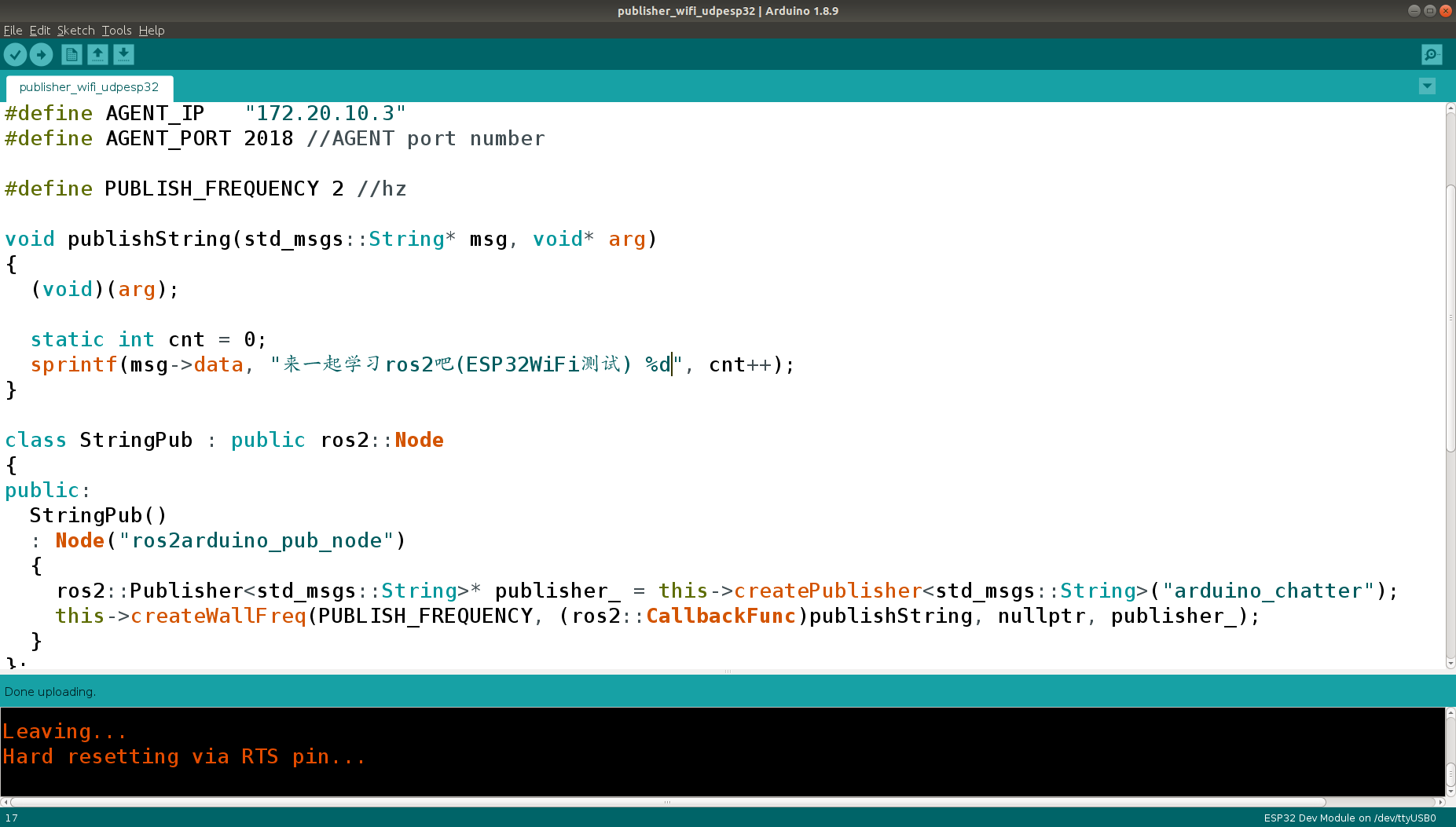Screen dimensions: 1456x827
Task: Click the AGENT_IP "172.20.10.3" string
Action: [325, 114]
